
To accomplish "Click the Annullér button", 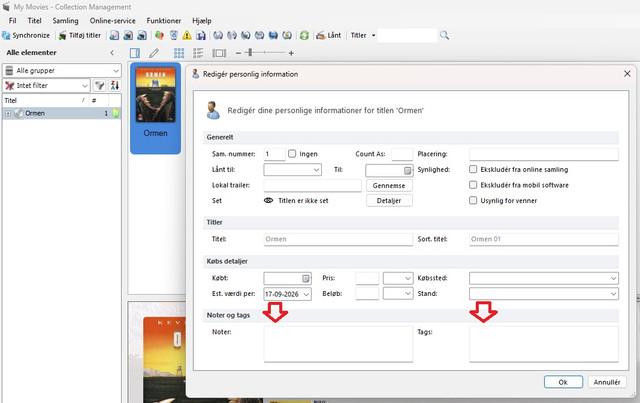I will pos(607,382).
